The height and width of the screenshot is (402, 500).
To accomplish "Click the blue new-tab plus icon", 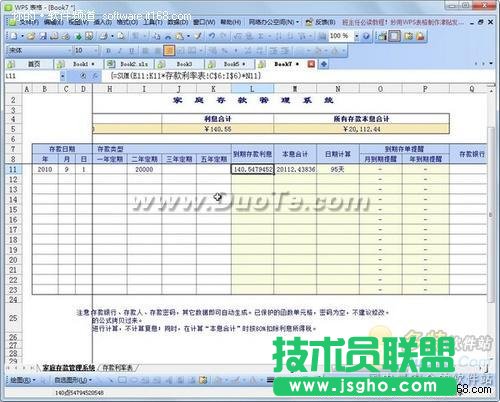I will (x=324, y=64).
